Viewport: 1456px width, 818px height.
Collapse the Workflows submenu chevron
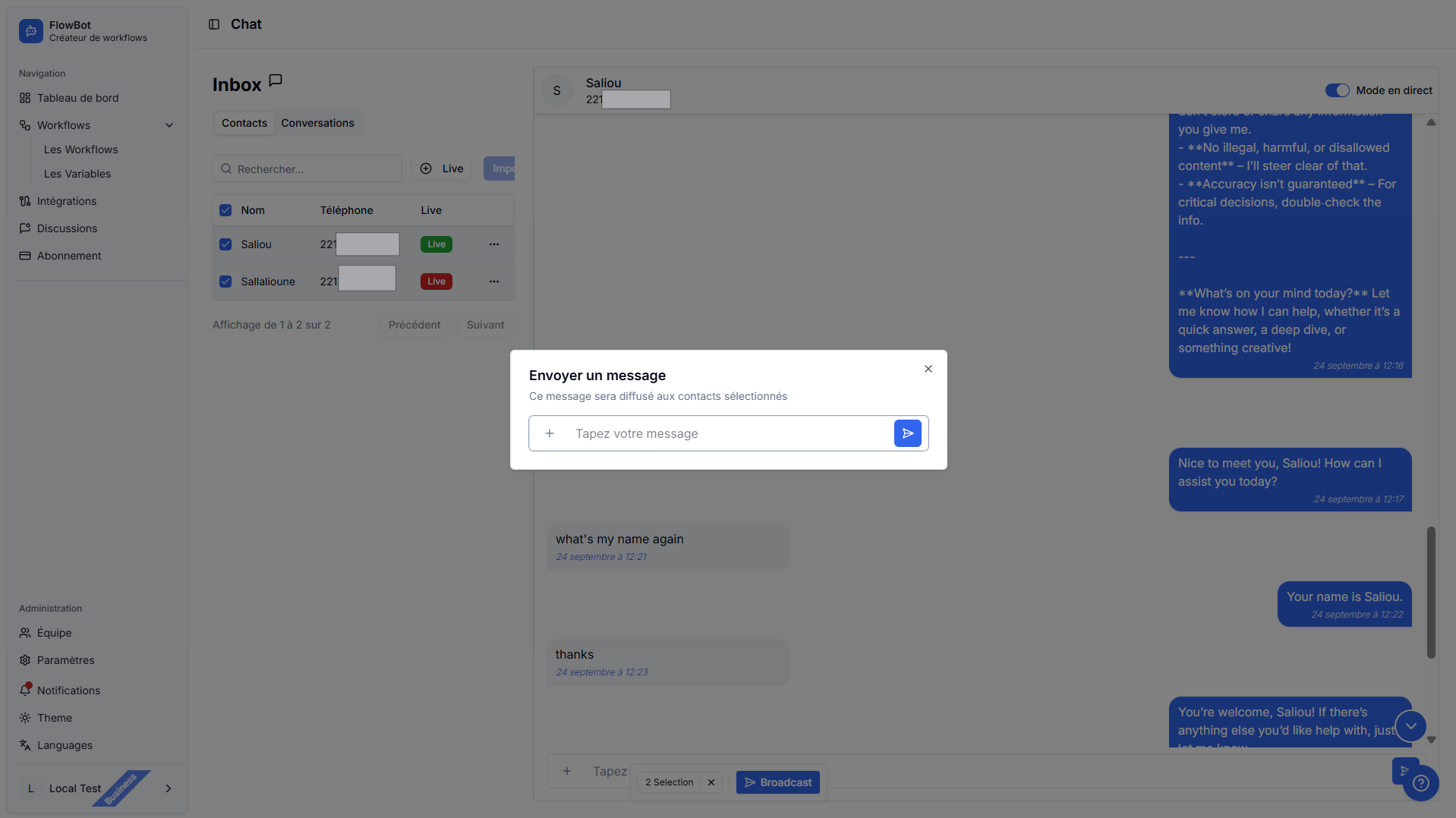pos(169,125)
